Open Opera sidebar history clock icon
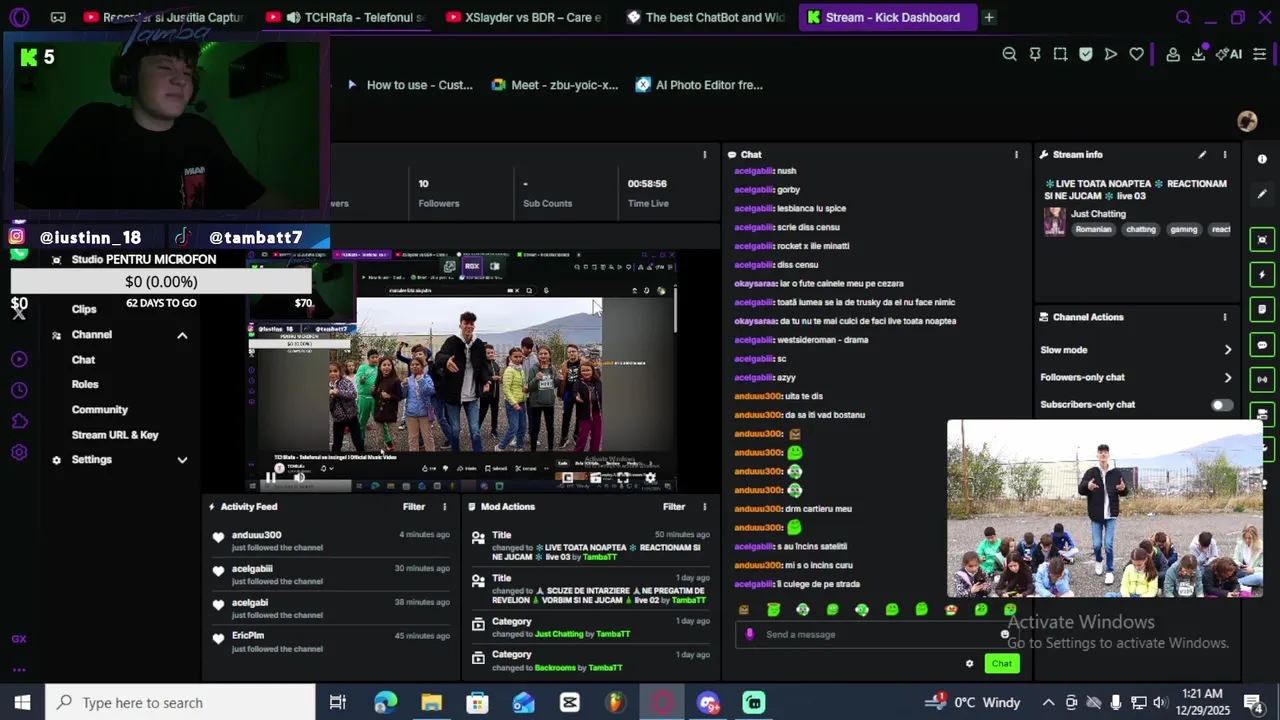1280x720 pixels. [19, 390]
